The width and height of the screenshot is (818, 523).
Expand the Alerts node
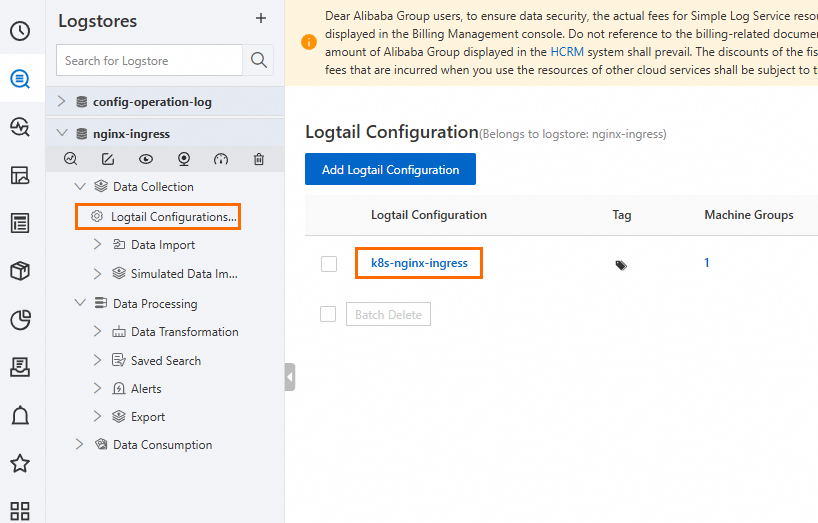point(98,388)
